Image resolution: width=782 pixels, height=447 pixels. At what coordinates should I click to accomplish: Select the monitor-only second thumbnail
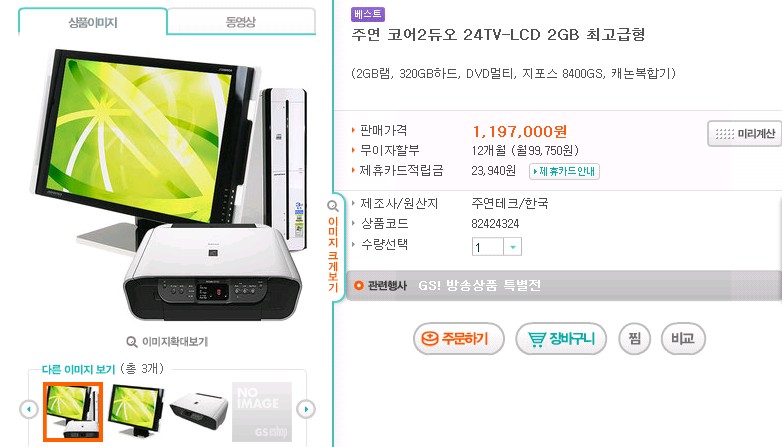coord(136,409)
